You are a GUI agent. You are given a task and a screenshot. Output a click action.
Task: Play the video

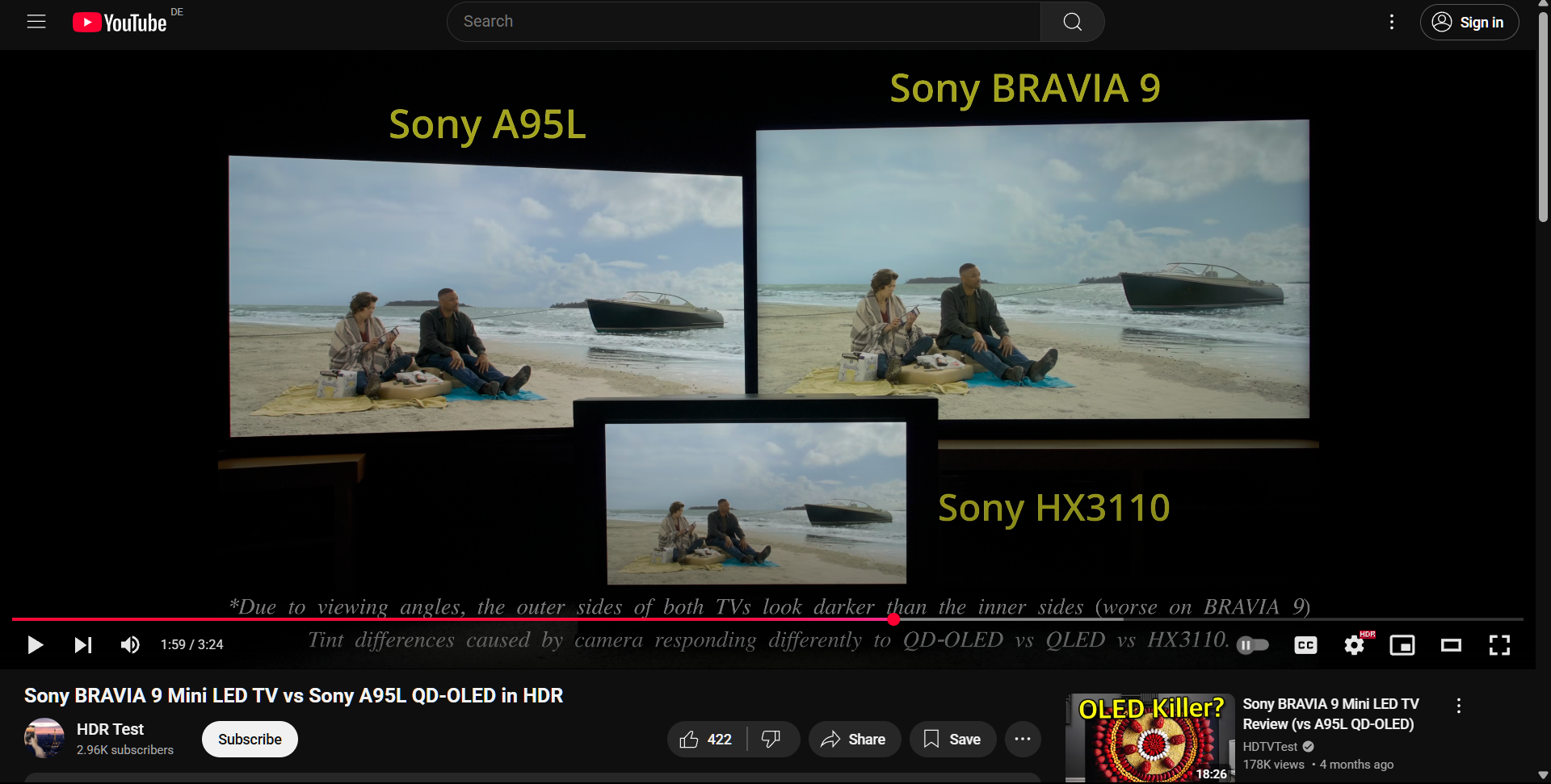point(35,644)
